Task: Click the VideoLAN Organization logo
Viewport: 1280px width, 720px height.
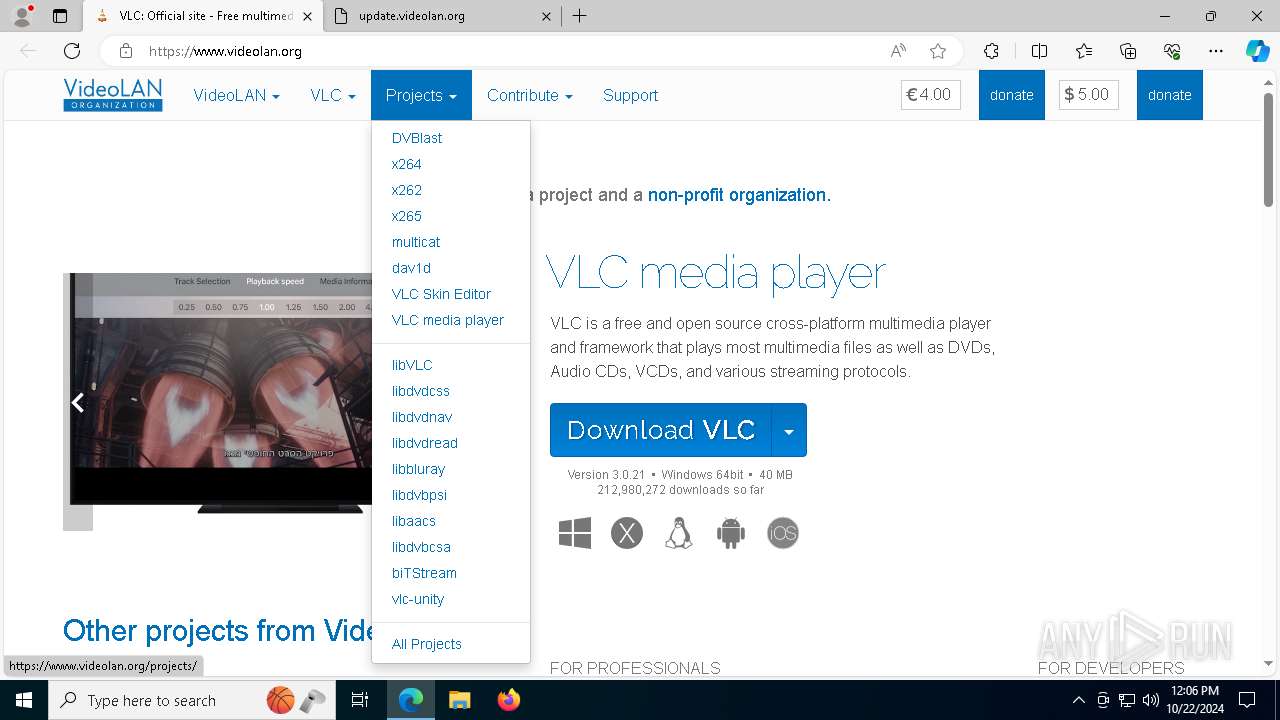Action: (x=113, y=95)
